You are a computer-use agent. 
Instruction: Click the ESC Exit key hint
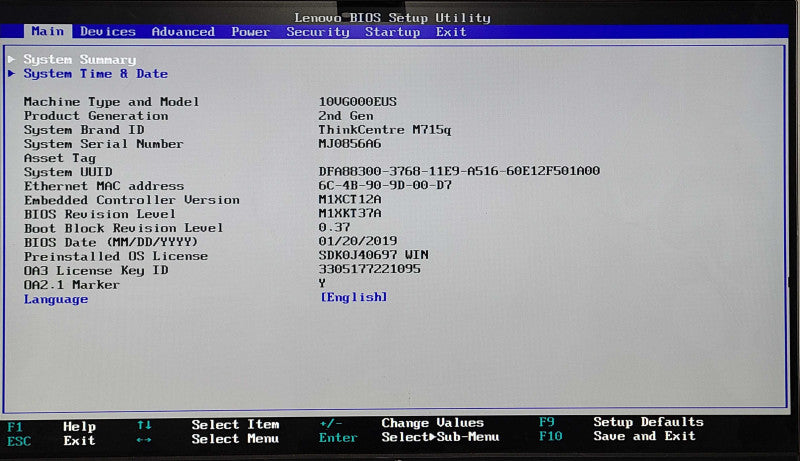(51, 441)
